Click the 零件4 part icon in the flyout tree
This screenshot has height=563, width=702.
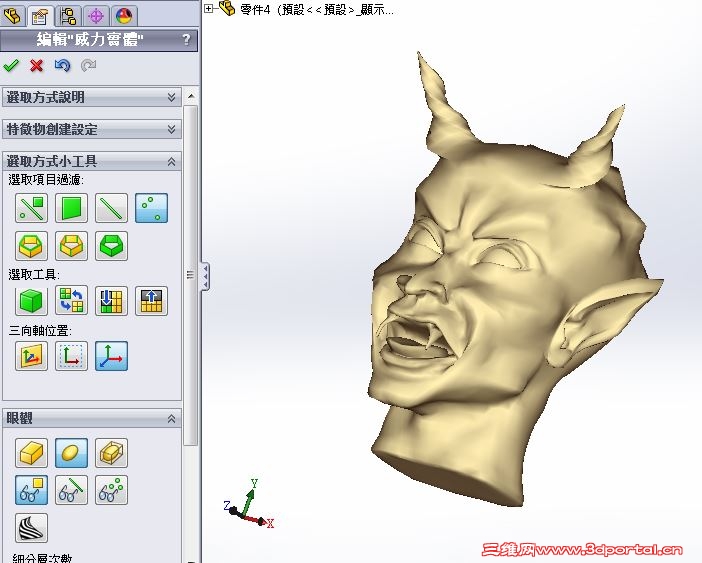tap(227, 8)
